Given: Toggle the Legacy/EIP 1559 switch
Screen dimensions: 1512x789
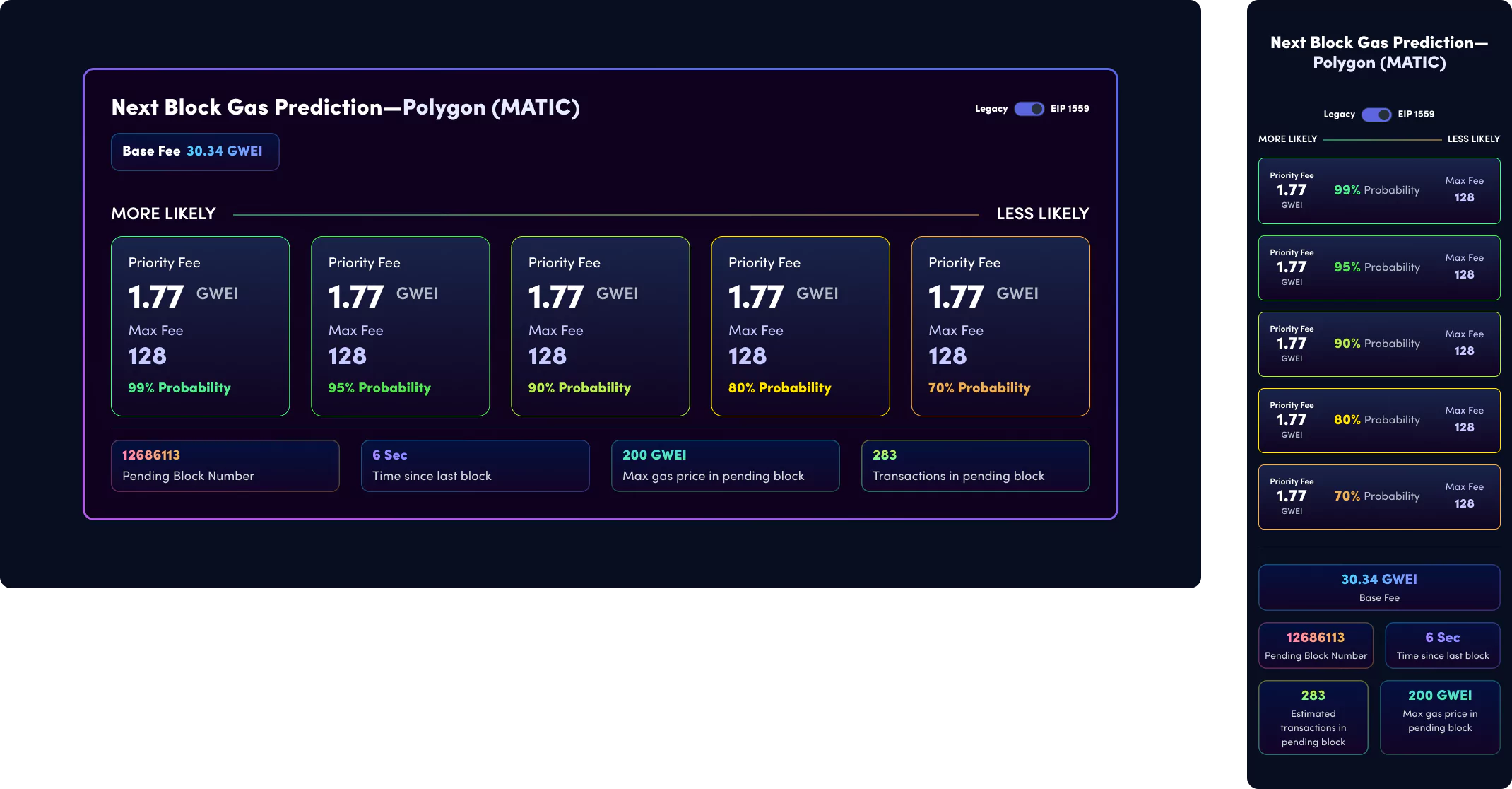Looking at the screenshot, I should point(1029,109).
